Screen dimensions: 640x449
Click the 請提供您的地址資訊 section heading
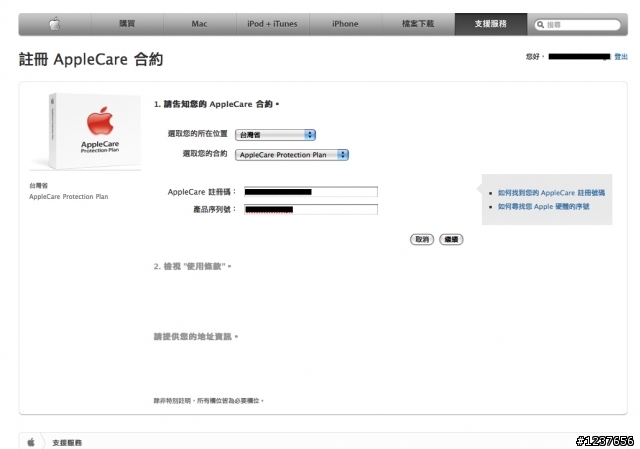[x=196, y=337]
